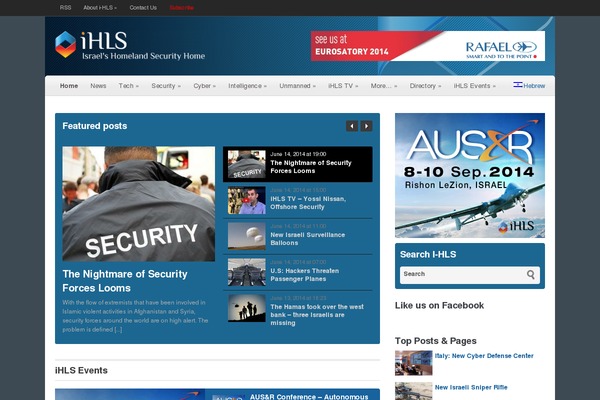Open New Israeli Sniper Rifle link
The width and height of the screenshot is (600, 400).
(x=471, y=387)
